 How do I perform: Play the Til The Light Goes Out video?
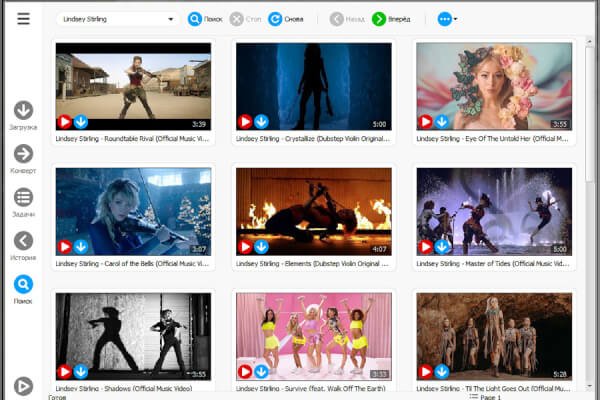point(425,372)
